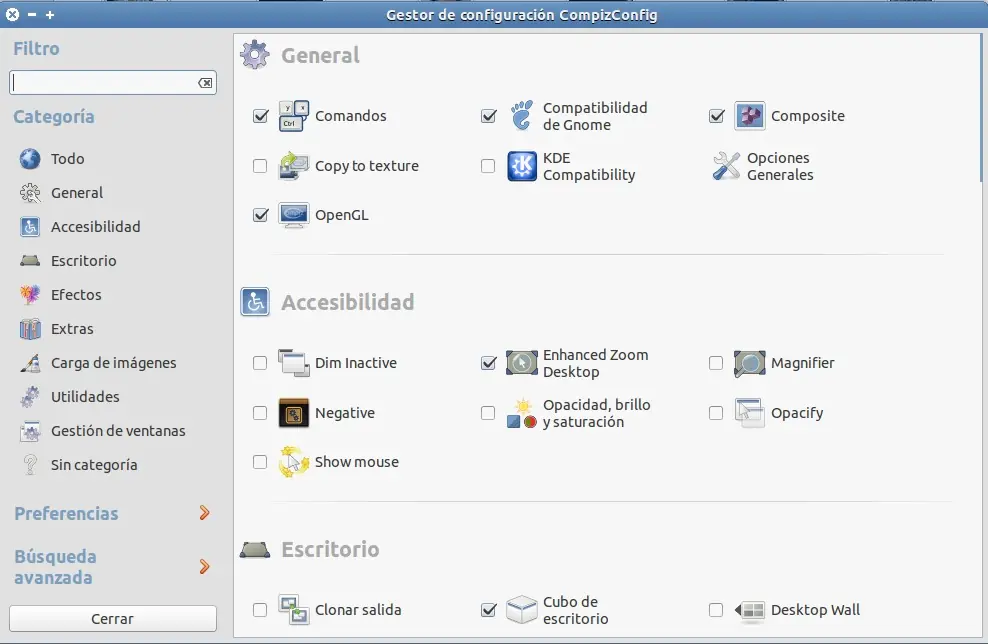
Task: Expand Preferencias with its arrow
Action: (x=204, y=513)
